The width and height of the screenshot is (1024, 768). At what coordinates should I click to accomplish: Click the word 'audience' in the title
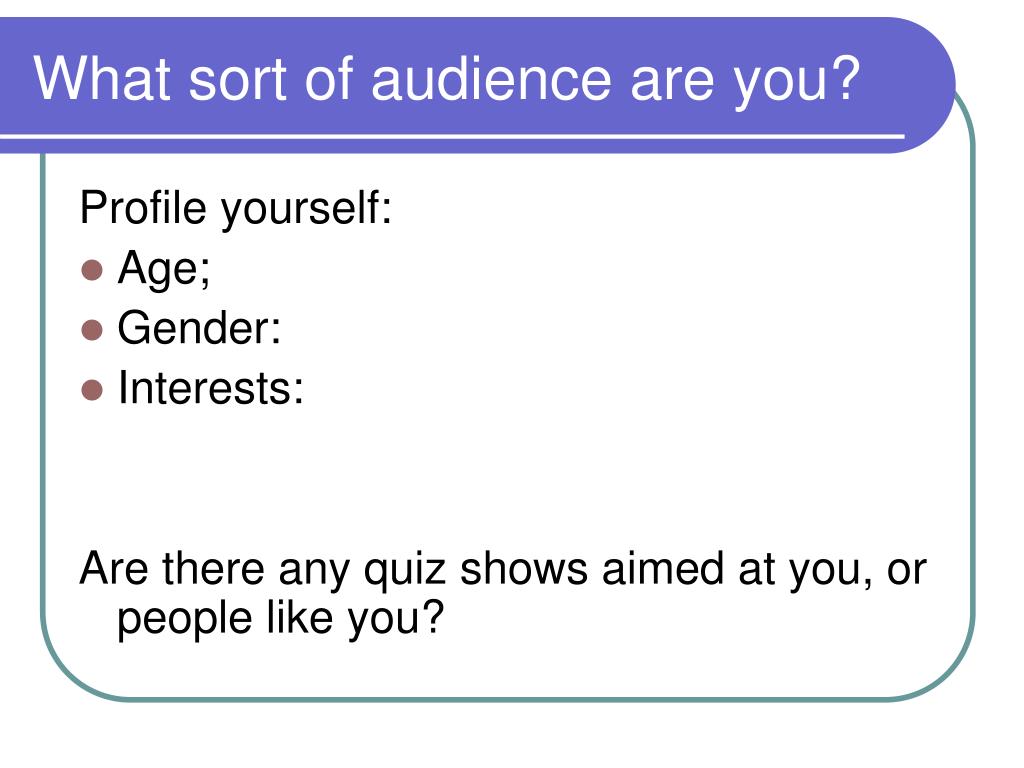point(492,79)
